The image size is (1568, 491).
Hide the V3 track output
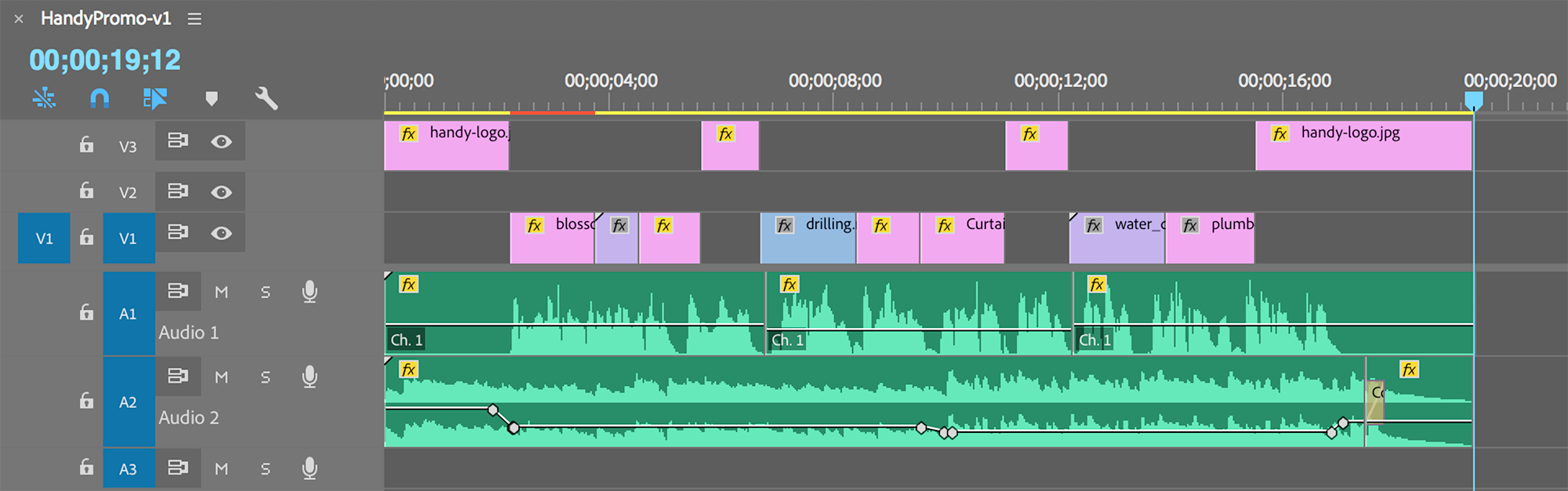click(x=222, y=141)
